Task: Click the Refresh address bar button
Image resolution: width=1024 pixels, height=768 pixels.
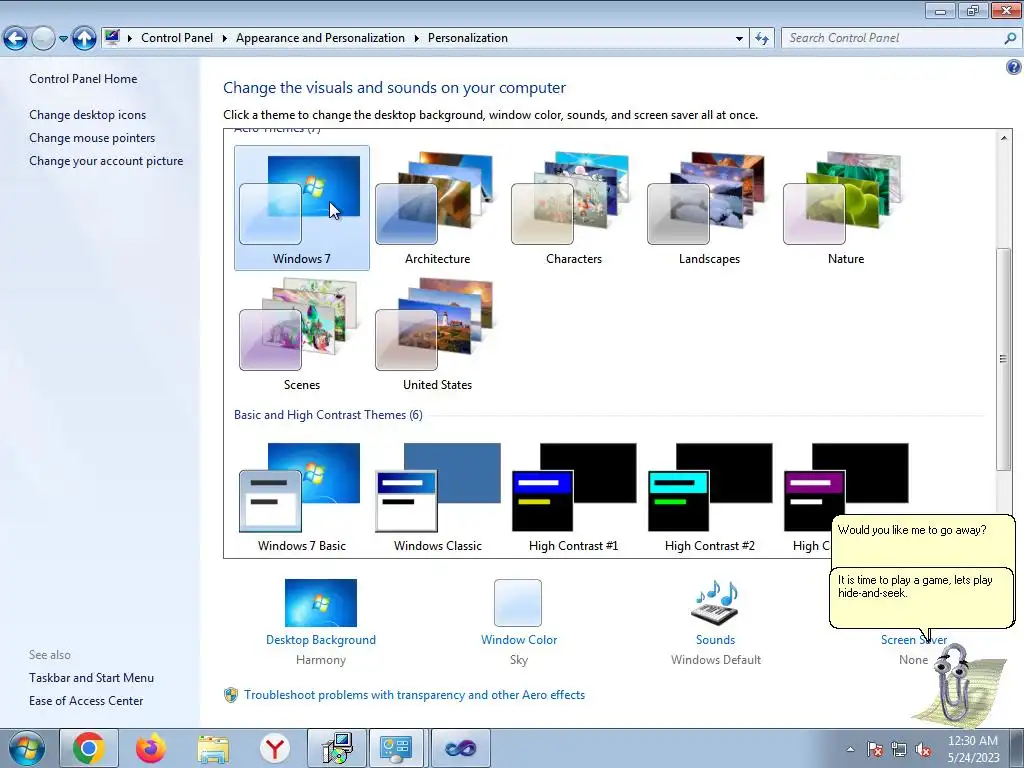Action: pos(761,39)
